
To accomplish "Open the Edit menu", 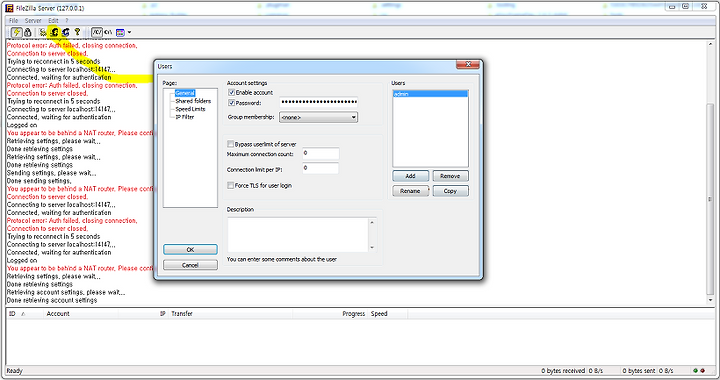I will [x=53, y=21].
